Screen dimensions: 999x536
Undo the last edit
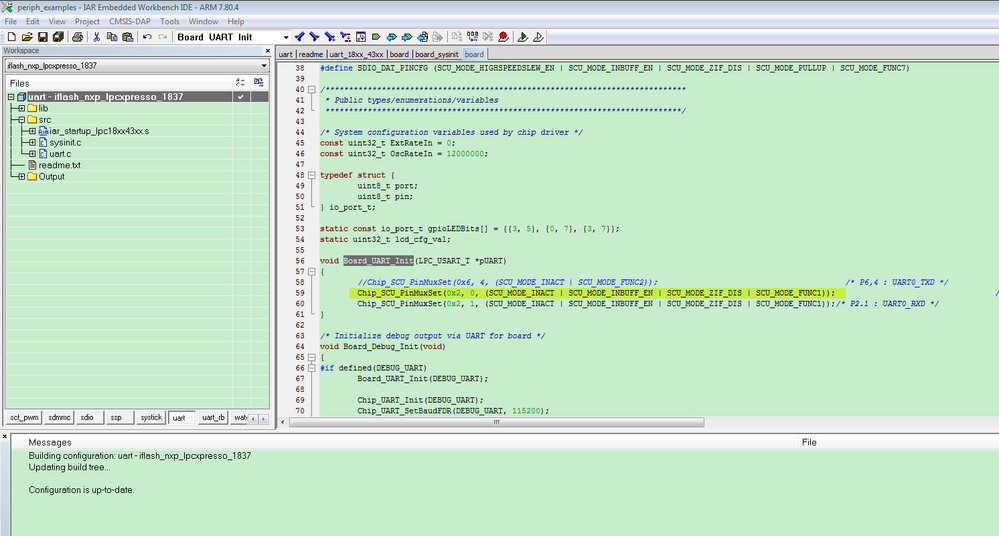click(147, 37)
